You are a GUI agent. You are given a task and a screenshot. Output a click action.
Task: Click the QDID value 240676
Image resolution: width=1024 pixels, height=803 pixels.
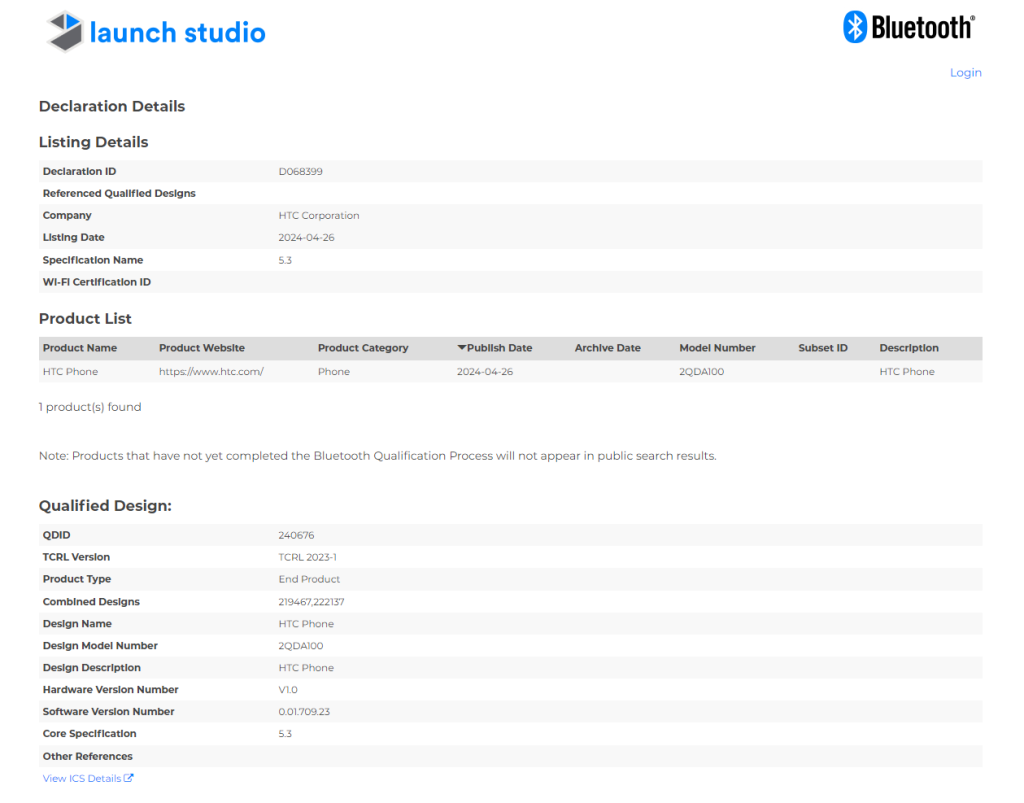pos(296,535)
